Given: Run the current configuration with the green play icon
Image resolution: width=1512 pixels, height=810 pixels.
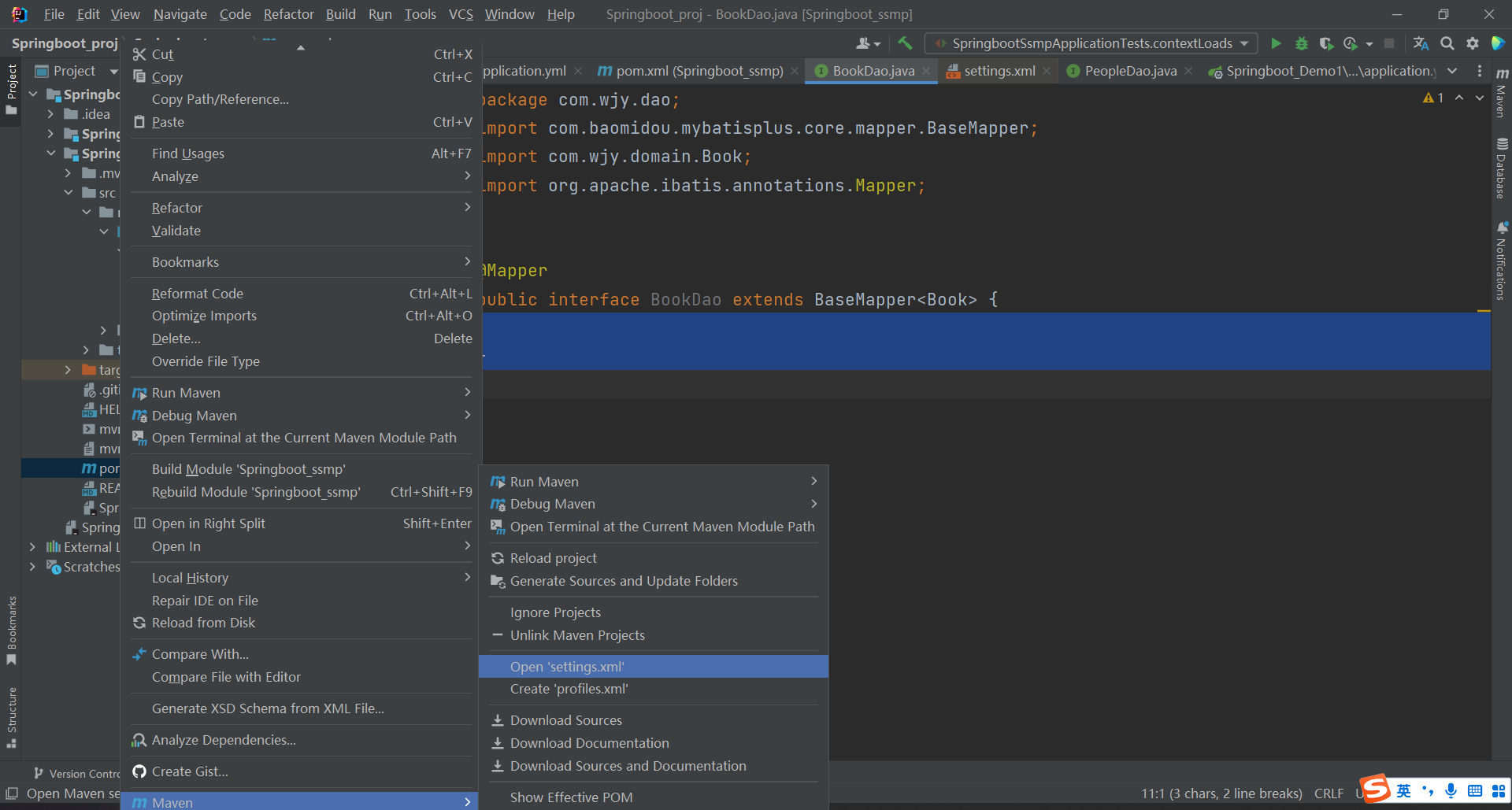Looking at the screenshot, I should click(1276, 43).
